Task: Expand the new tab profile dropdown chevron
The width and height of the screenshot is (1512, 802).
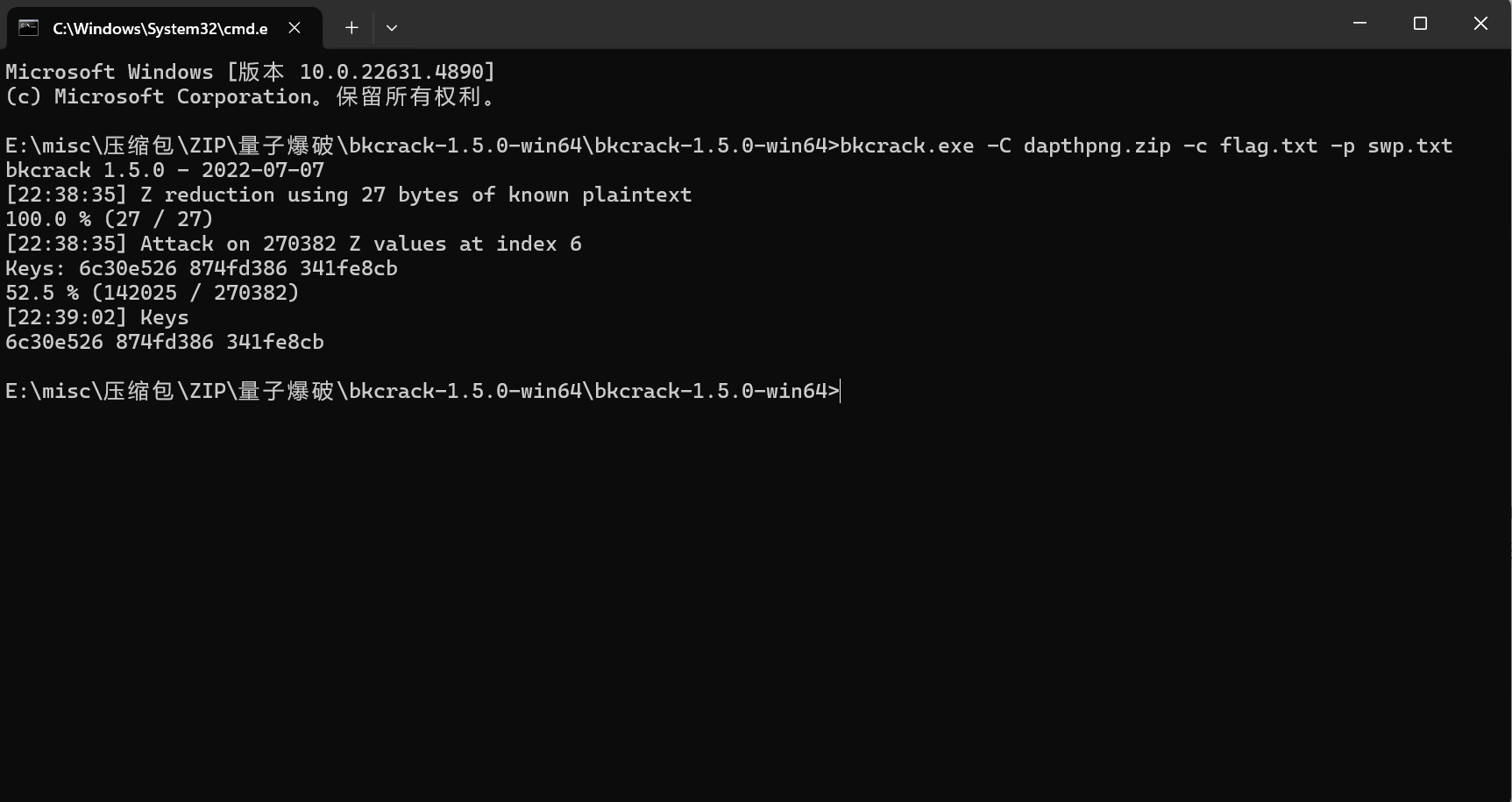Action: point(392,28)
